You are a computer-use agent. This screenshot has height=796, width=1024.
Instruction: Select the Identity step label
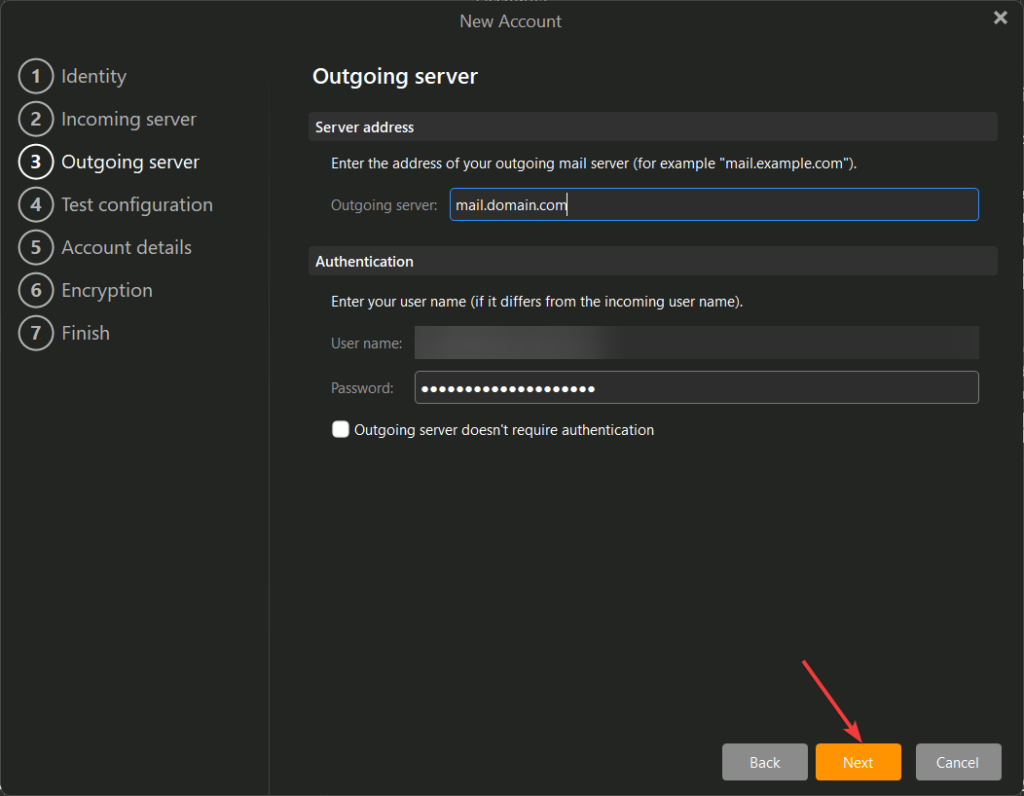pos(94,76)
